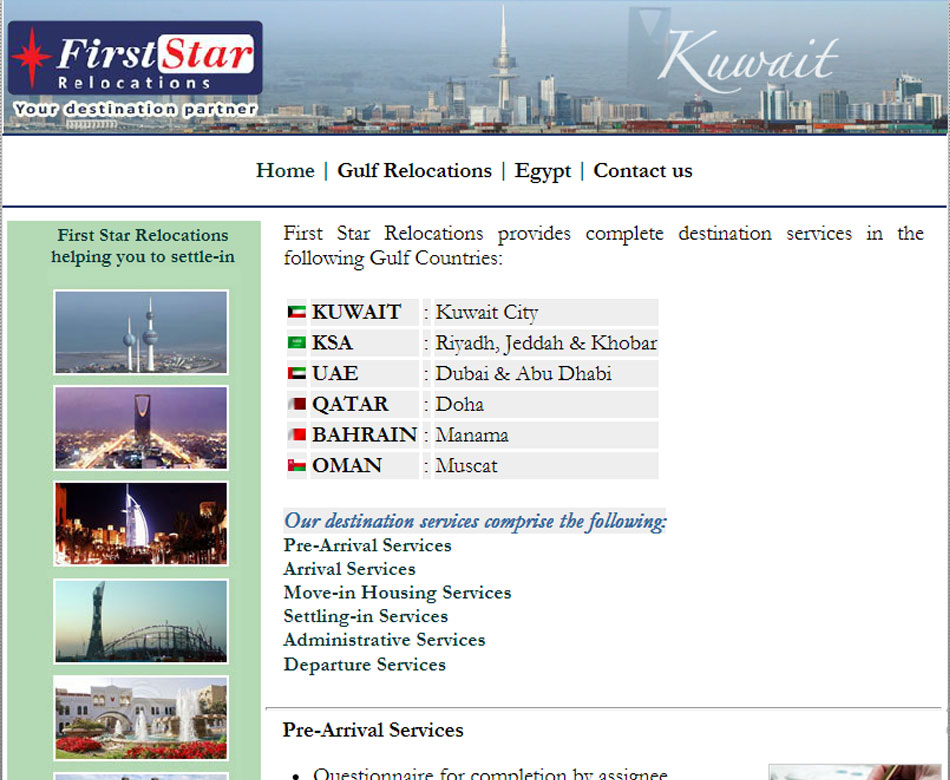Click the 'Your destination partner' tagline
The height and width of the screenshot is (780, 950).
pyautogui.click(x=135, y=109)
